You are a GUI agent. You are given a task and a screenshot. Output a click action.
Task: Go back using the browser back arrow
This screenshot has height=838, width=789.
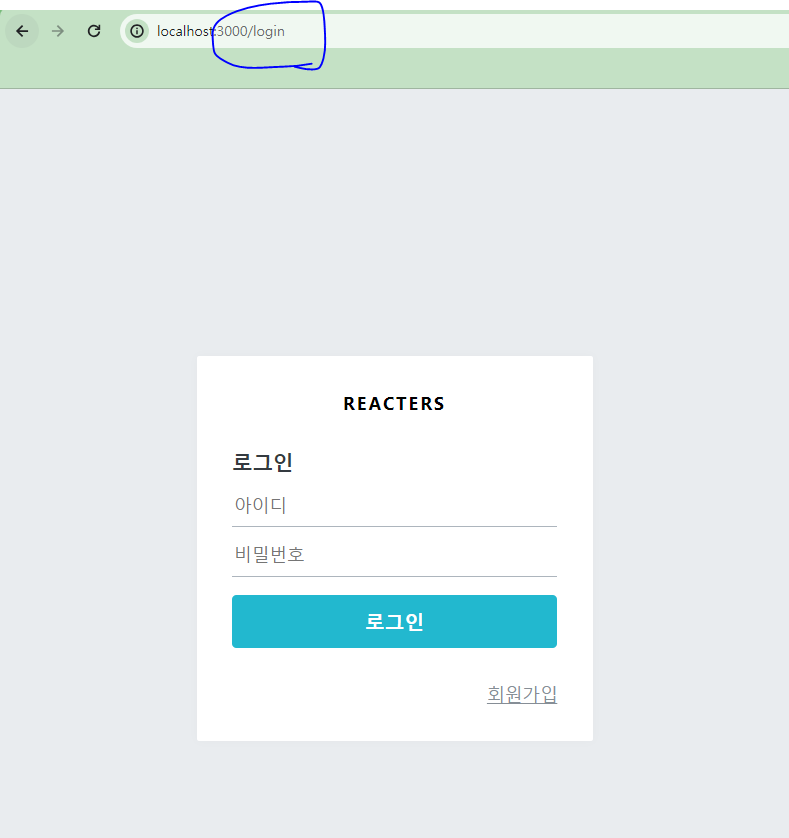(22, 32)
